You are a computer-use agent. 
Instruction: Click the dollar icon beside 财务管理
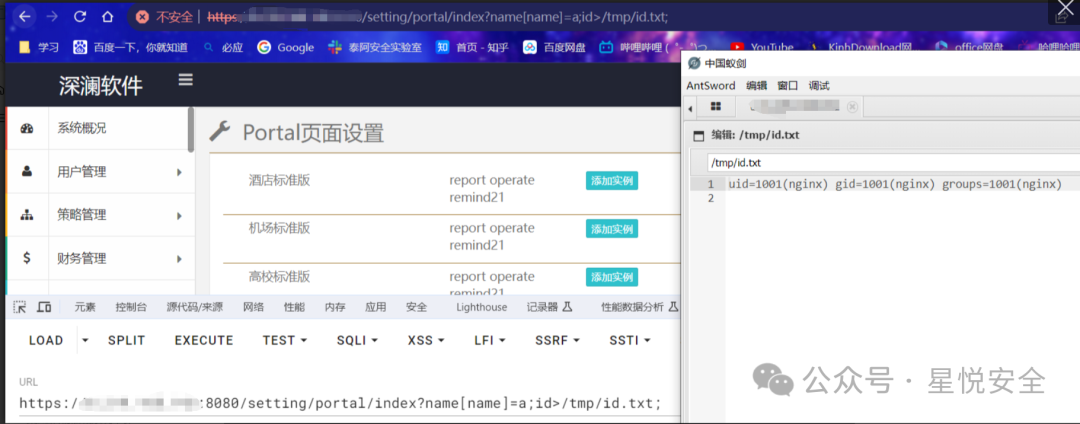tap(27, 258)
